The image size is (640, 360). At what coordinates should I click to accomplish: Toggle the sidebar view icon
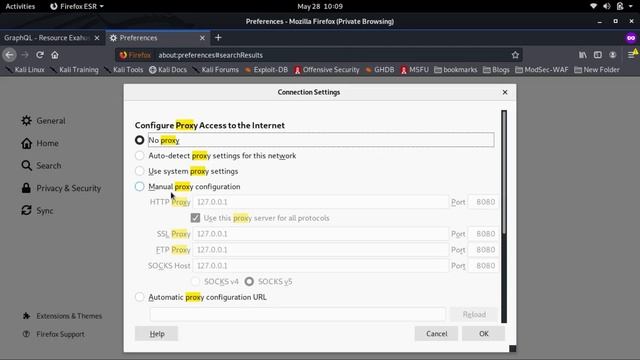point(598,55)
